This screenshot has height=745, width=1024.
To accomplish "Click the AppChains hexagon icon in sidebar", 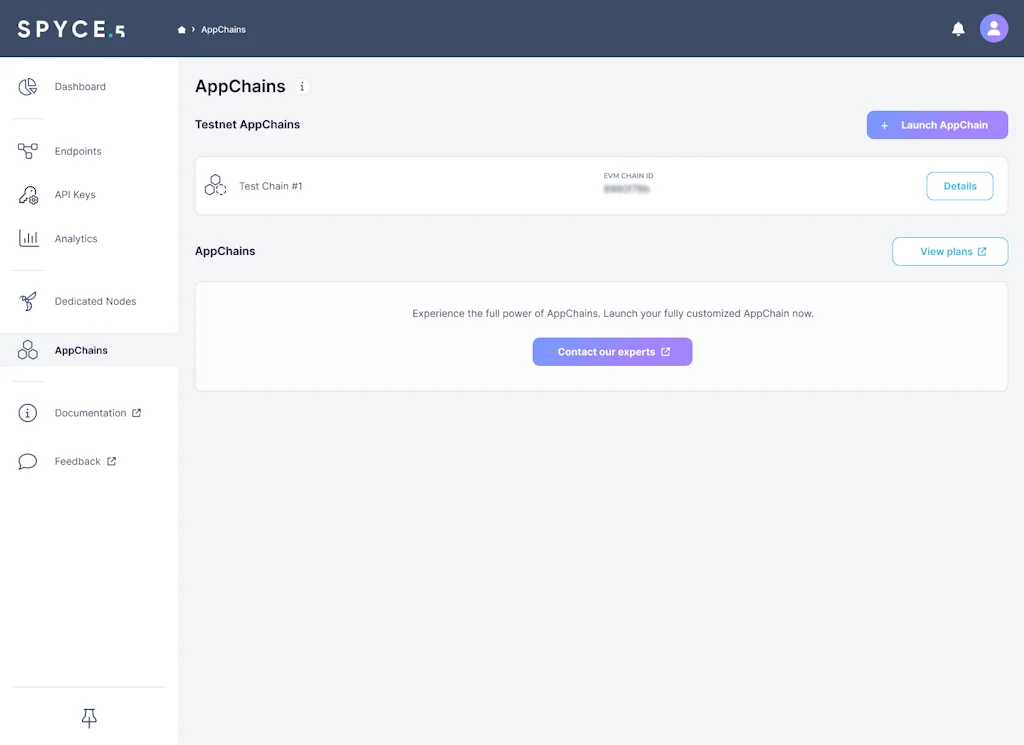I will [x=27, y=350].
